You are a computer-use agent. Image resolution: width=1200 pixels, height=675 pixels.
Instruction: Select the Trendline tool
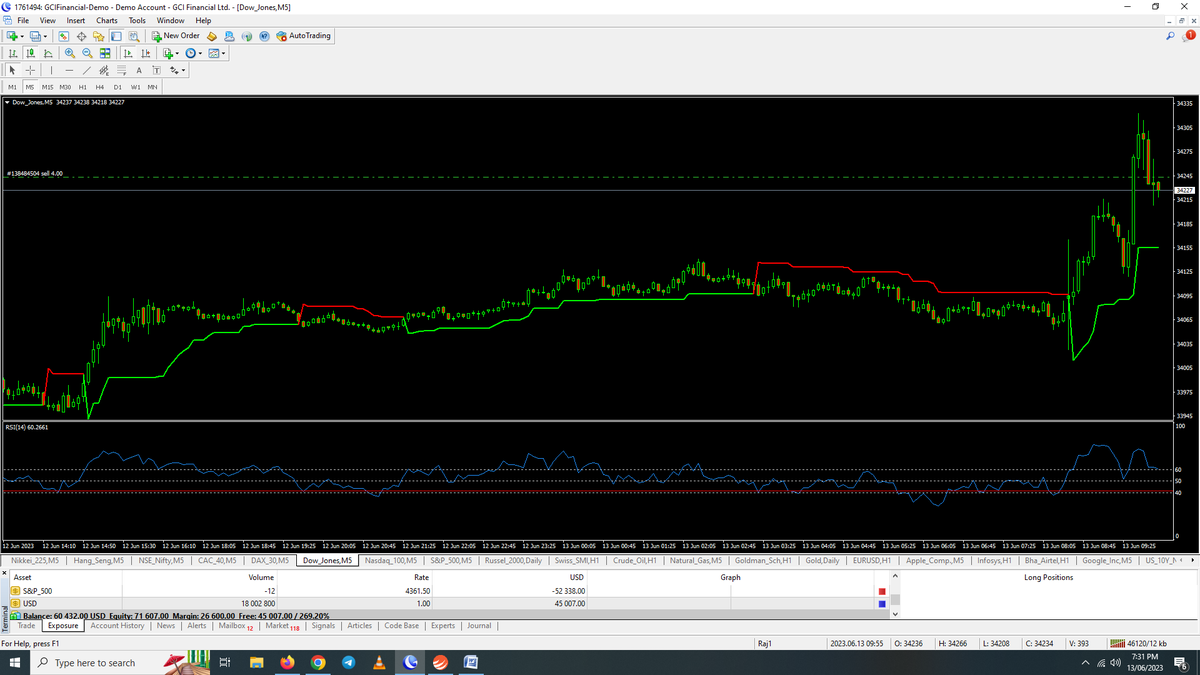point(87,70)
